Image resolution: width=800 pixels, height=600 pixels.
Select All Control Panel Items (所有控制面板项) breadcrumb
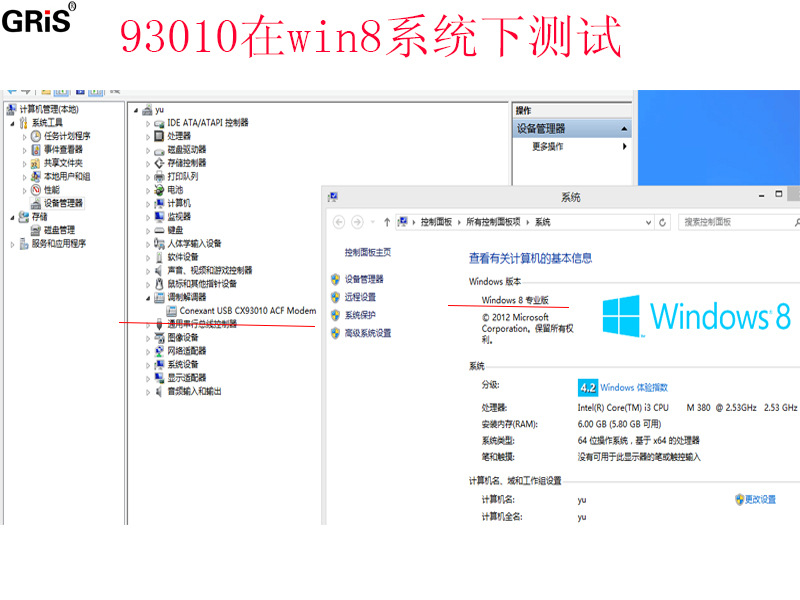coord(493,222)
